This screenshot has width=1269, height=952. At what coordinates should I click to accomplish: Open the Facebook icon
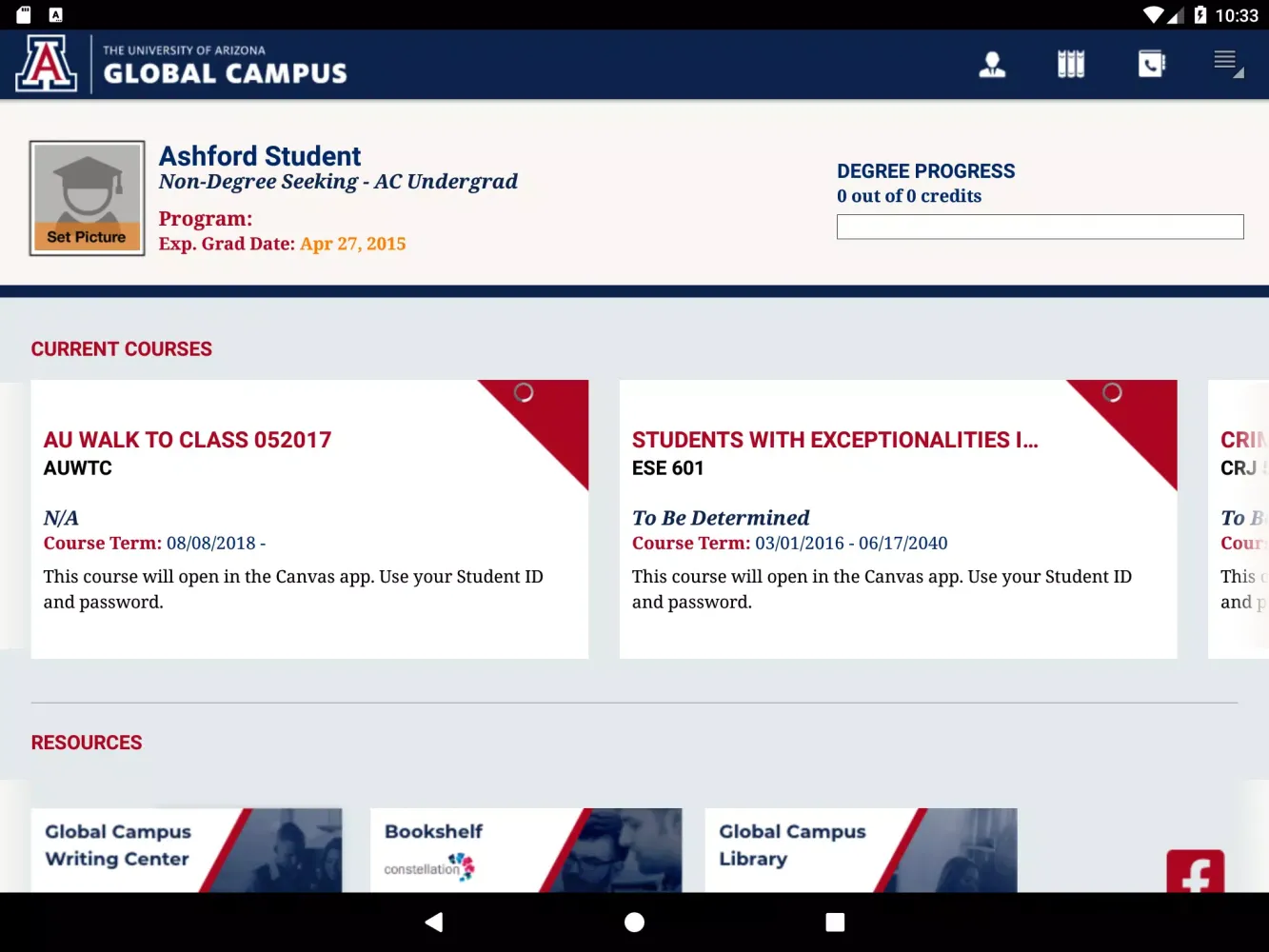point(1196,873)
